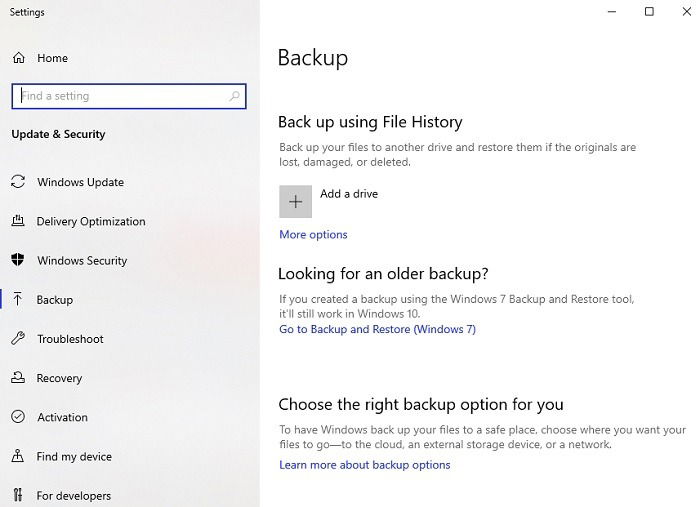Go to Backup and Restore (Windows 7)
Screen dimensions: 700x507
378,329
